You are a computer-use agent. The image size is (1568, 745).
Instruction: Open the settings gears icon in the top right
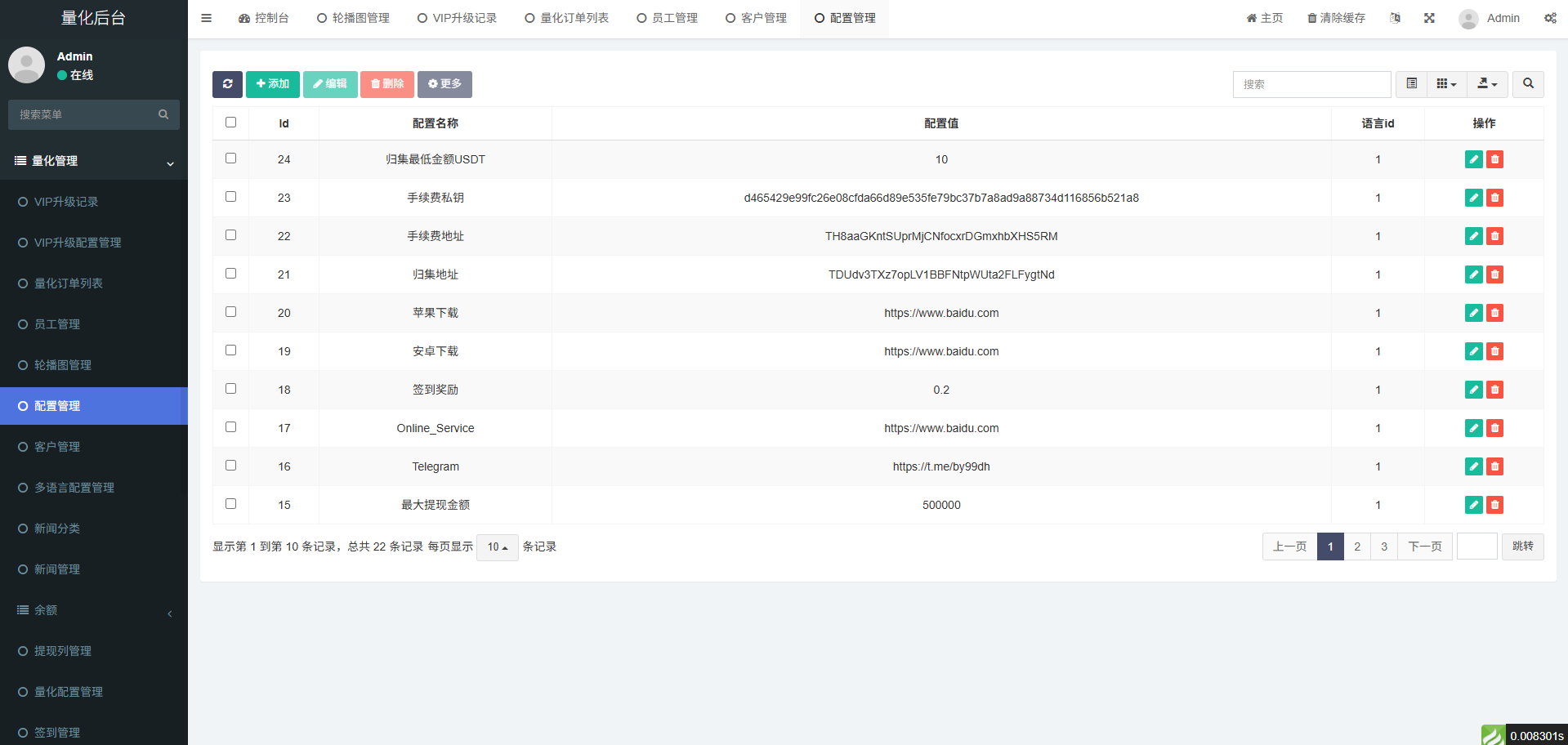click(1550, 18)
